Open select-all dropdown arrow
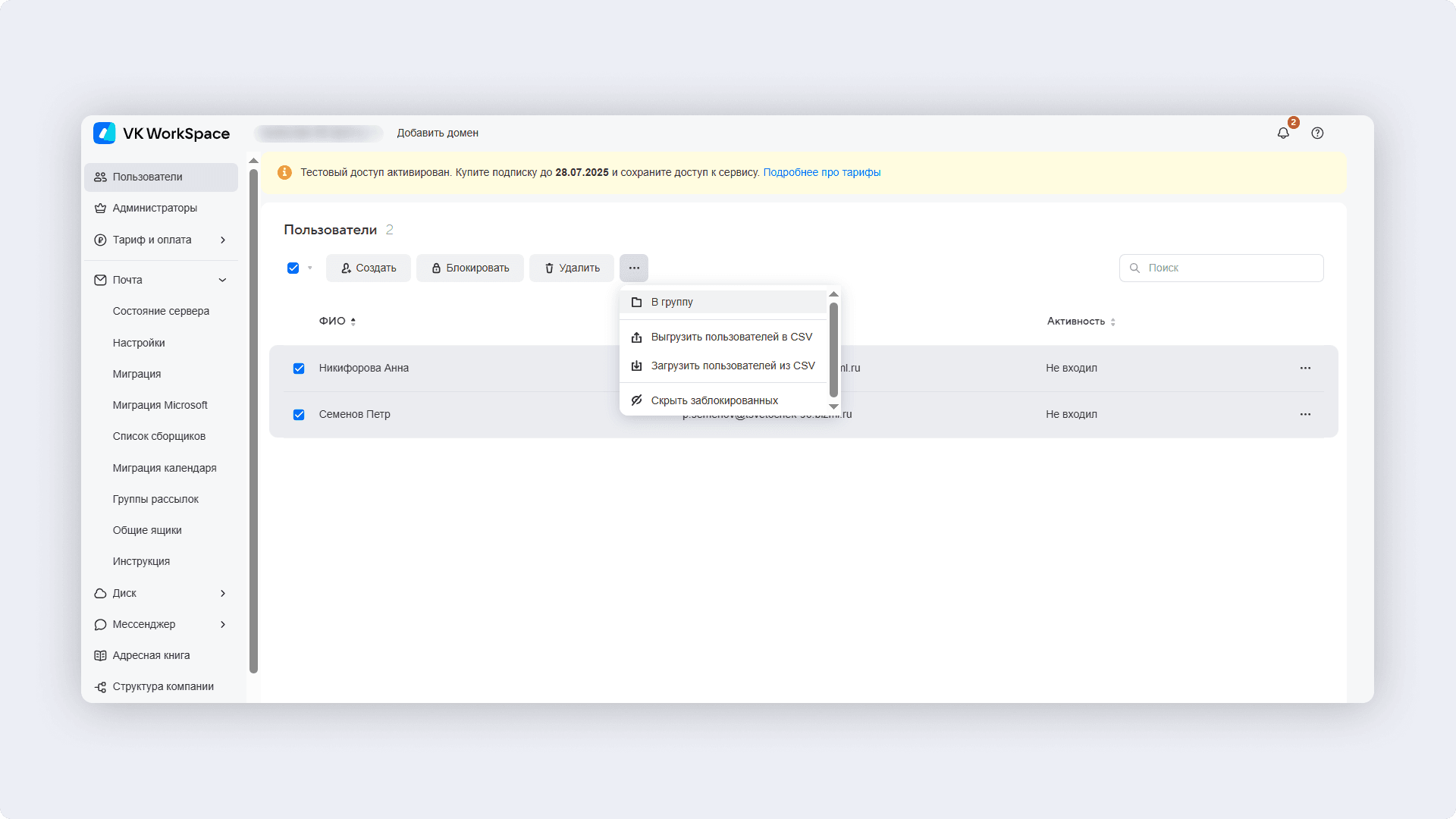Viewport: 1456px width, 819px height. [309, 268]
